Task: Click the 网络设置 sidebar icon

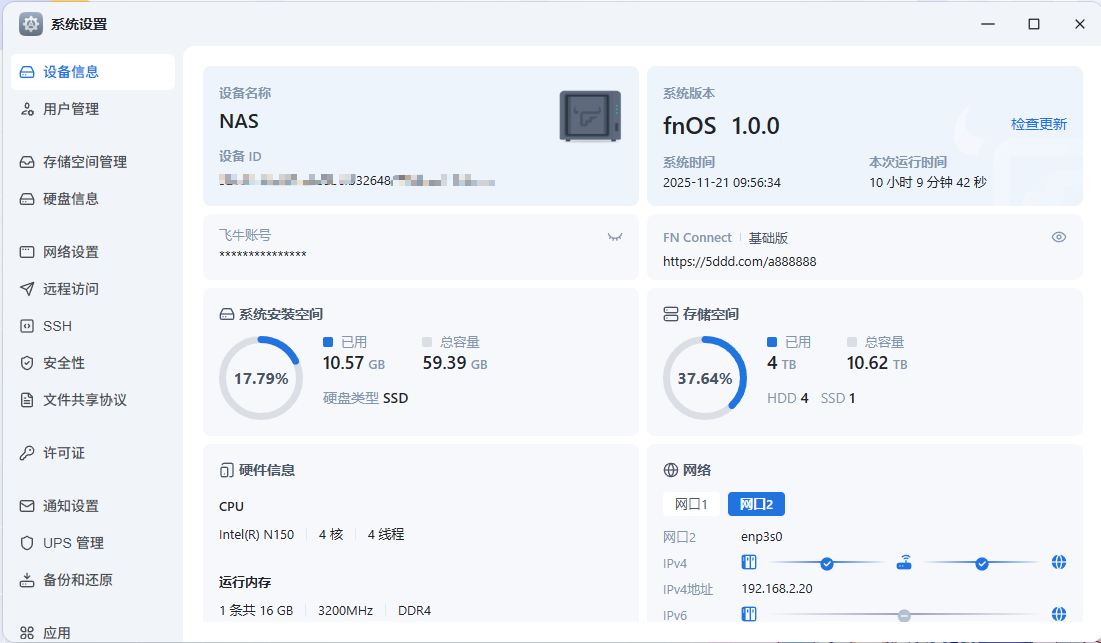Action: point(28,252)
